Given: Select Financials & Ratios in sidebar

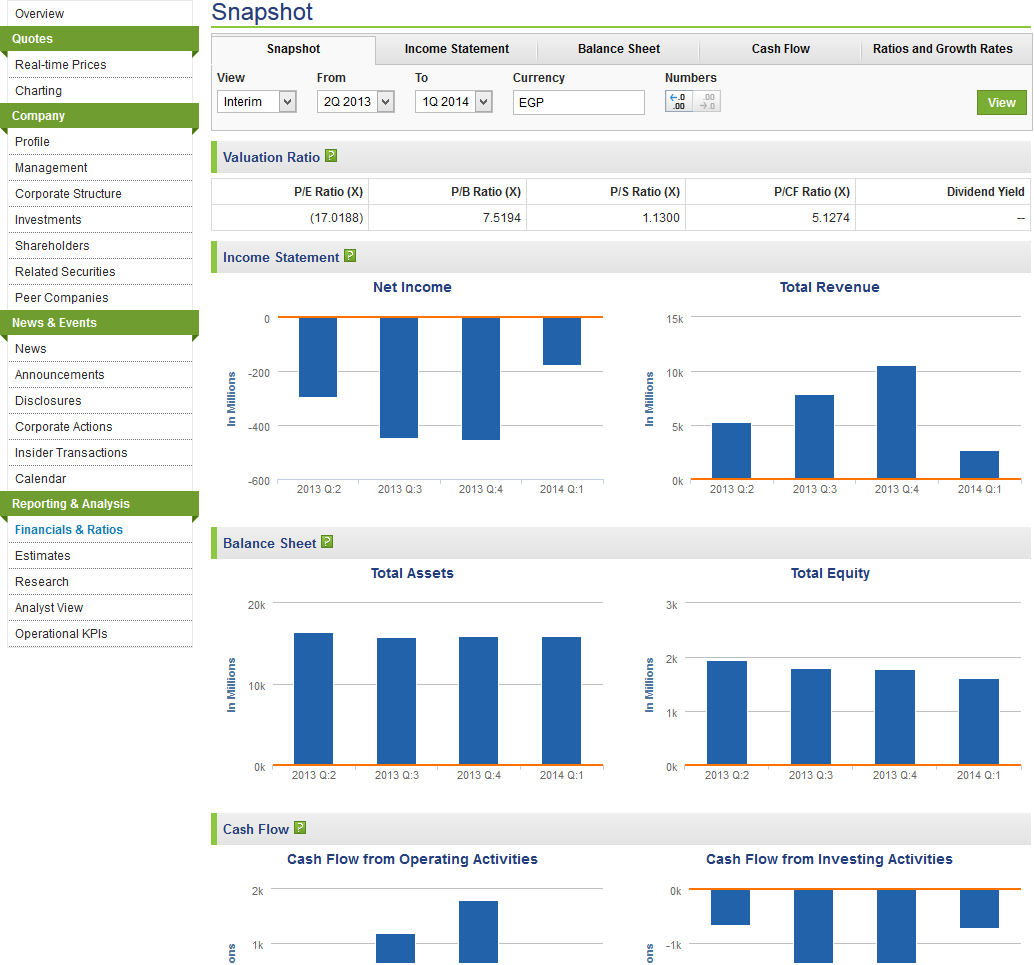Looking at the screenshot, I should (69, 530).
